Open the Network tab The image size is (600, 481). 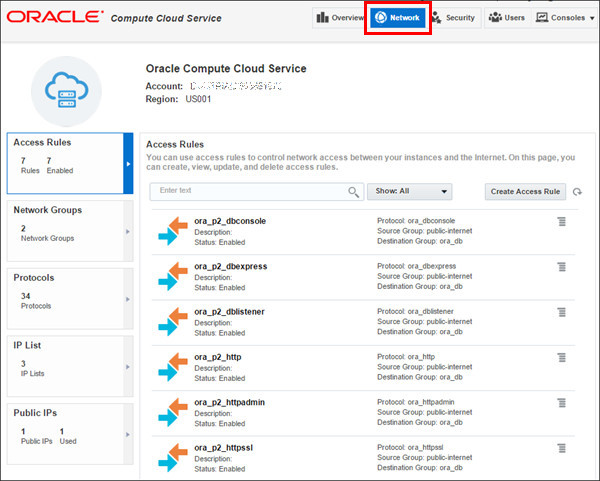coord(397,18)
